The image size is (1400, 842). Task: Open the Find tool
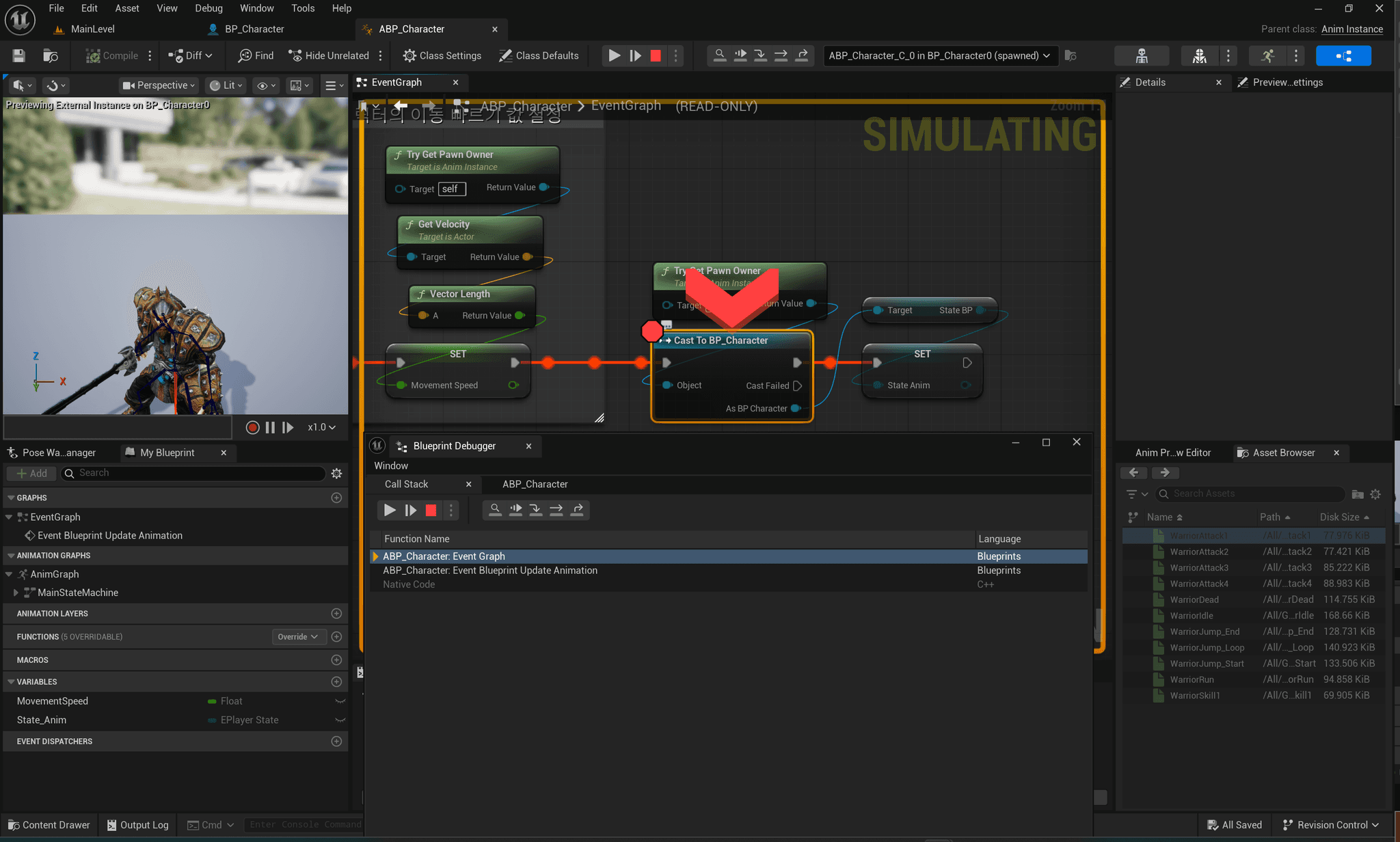click(x=256, y=56)
